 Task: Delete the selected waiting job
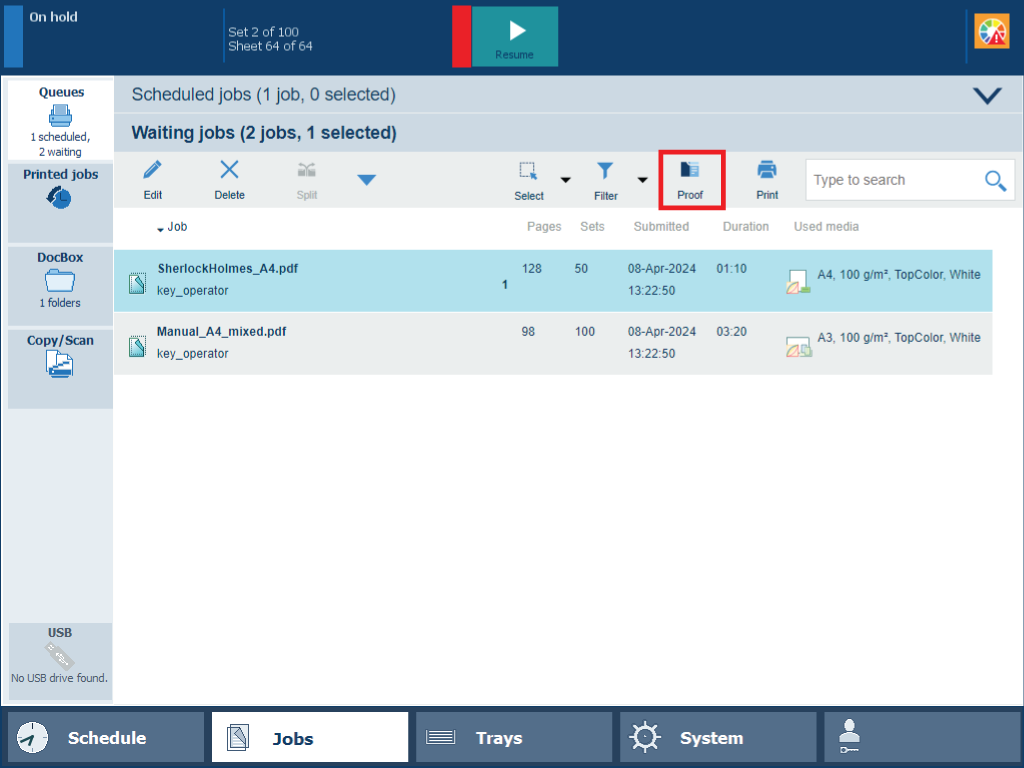point(229,179)
